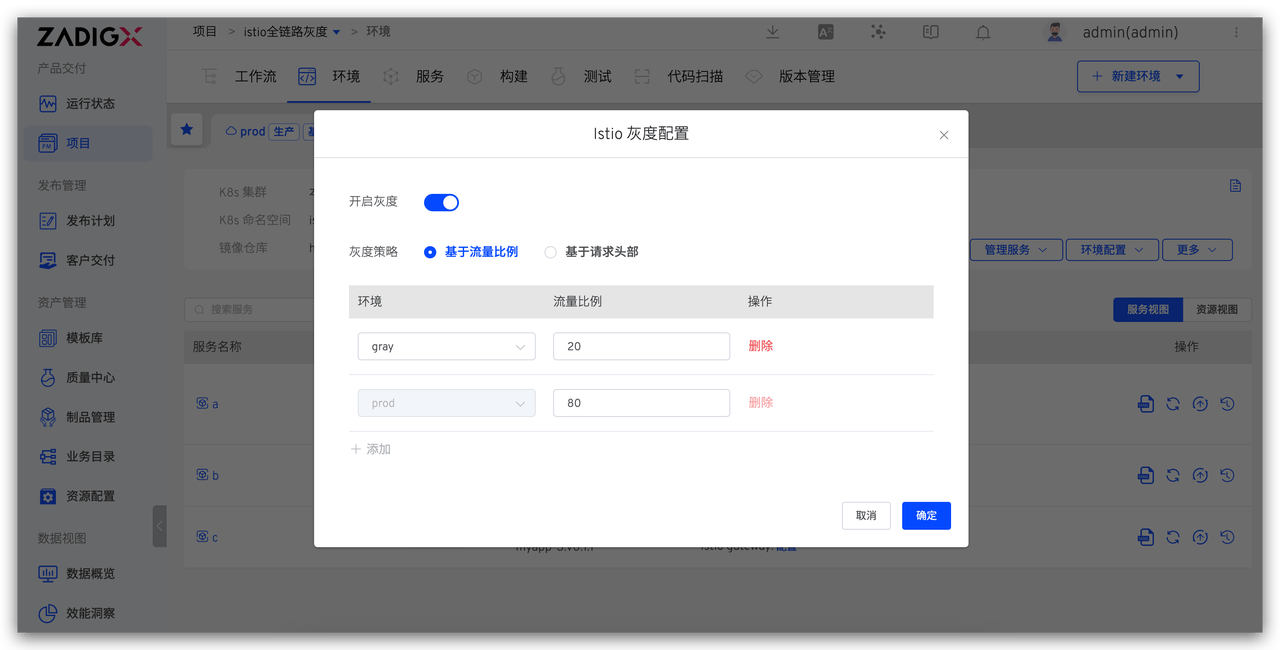Select the 基于请求头部 radio option
This screenshot has width=1280, height=650.
click(550, 252)
